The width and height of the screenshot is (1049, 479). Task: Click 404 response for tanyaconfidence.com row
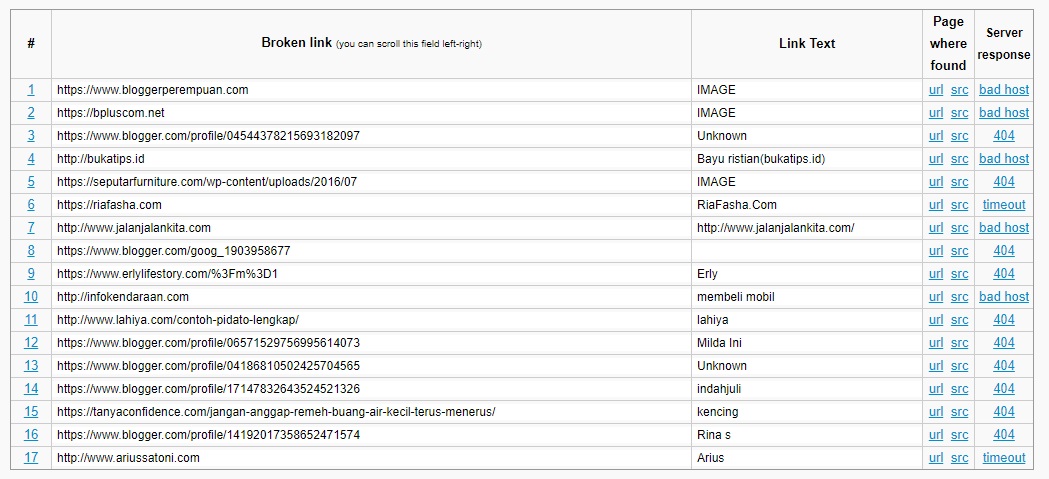point(1004,411)
